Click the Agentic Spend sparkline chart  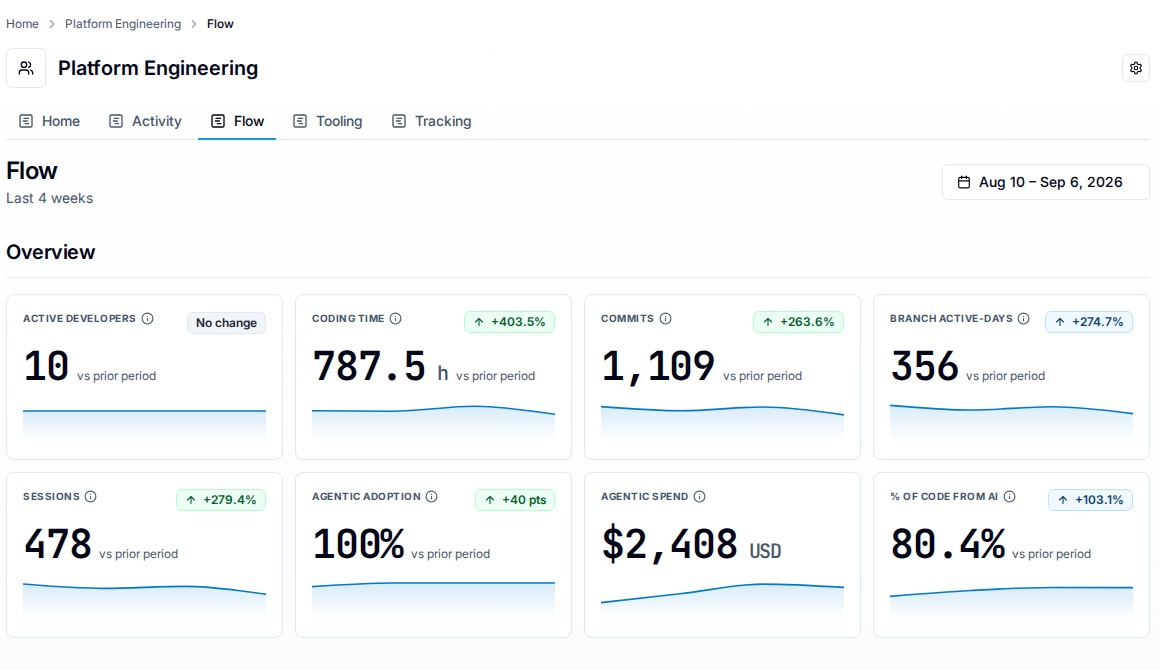pyautogui.click(x=722, y=600)
